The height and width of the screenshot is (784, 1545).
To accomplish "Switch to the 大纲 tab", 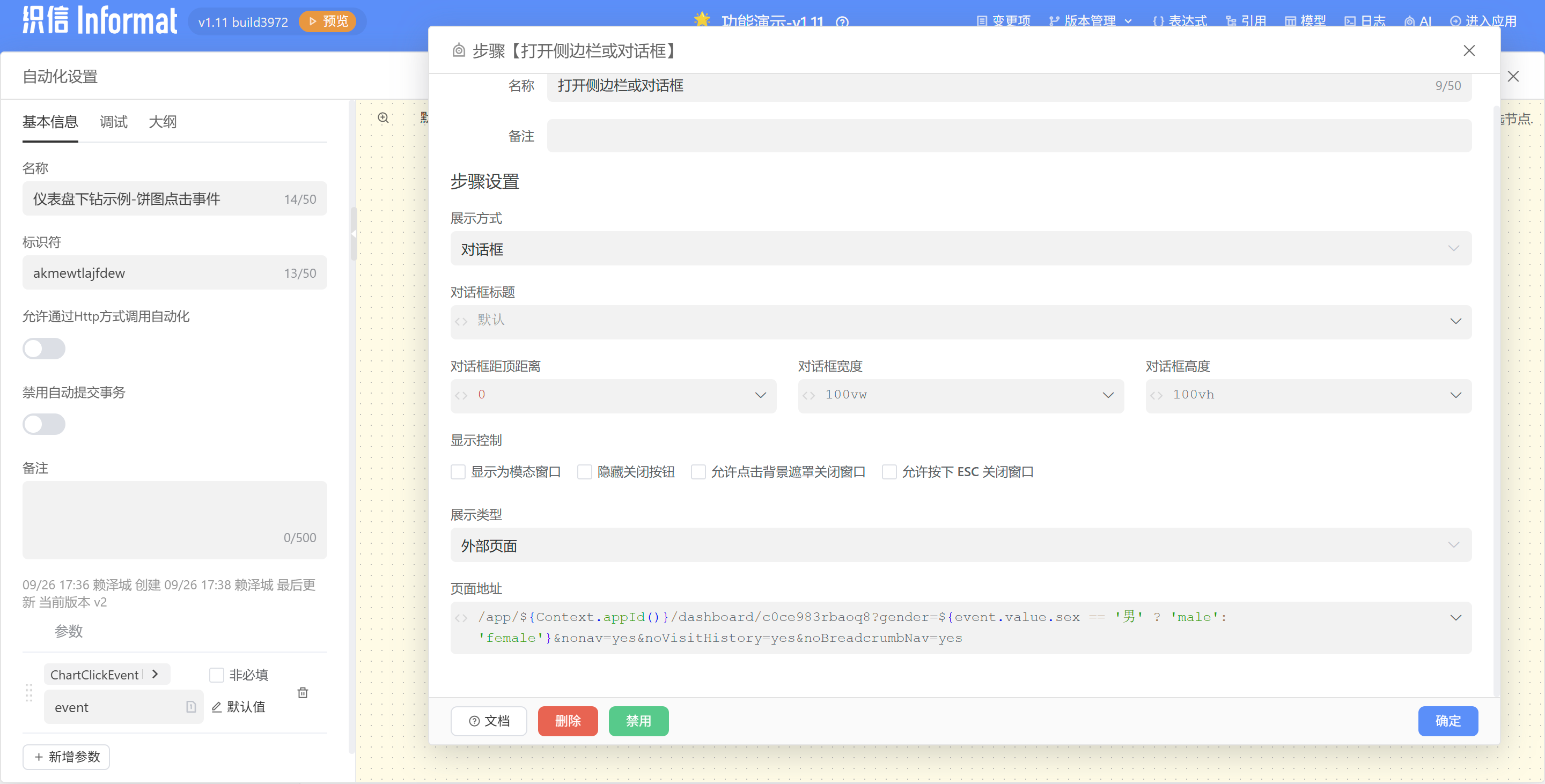I will (x=162, y=122).
